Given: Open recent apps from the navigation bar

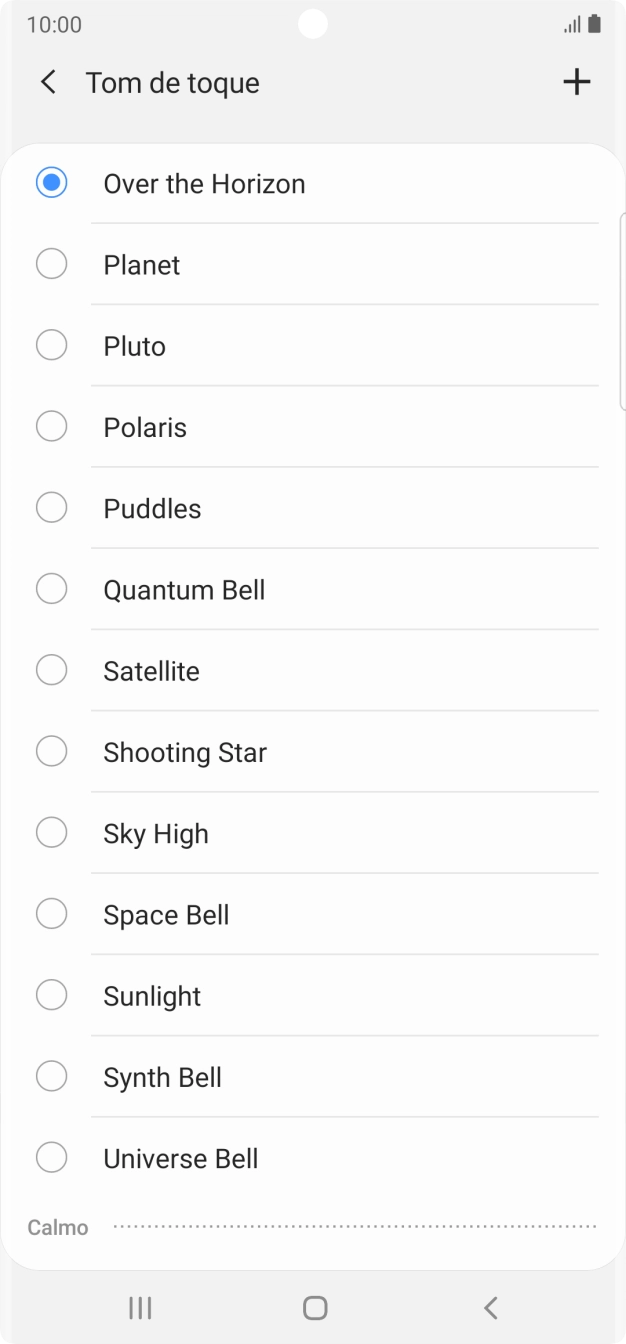Looking at the screenshot, I should point(140,1307).
